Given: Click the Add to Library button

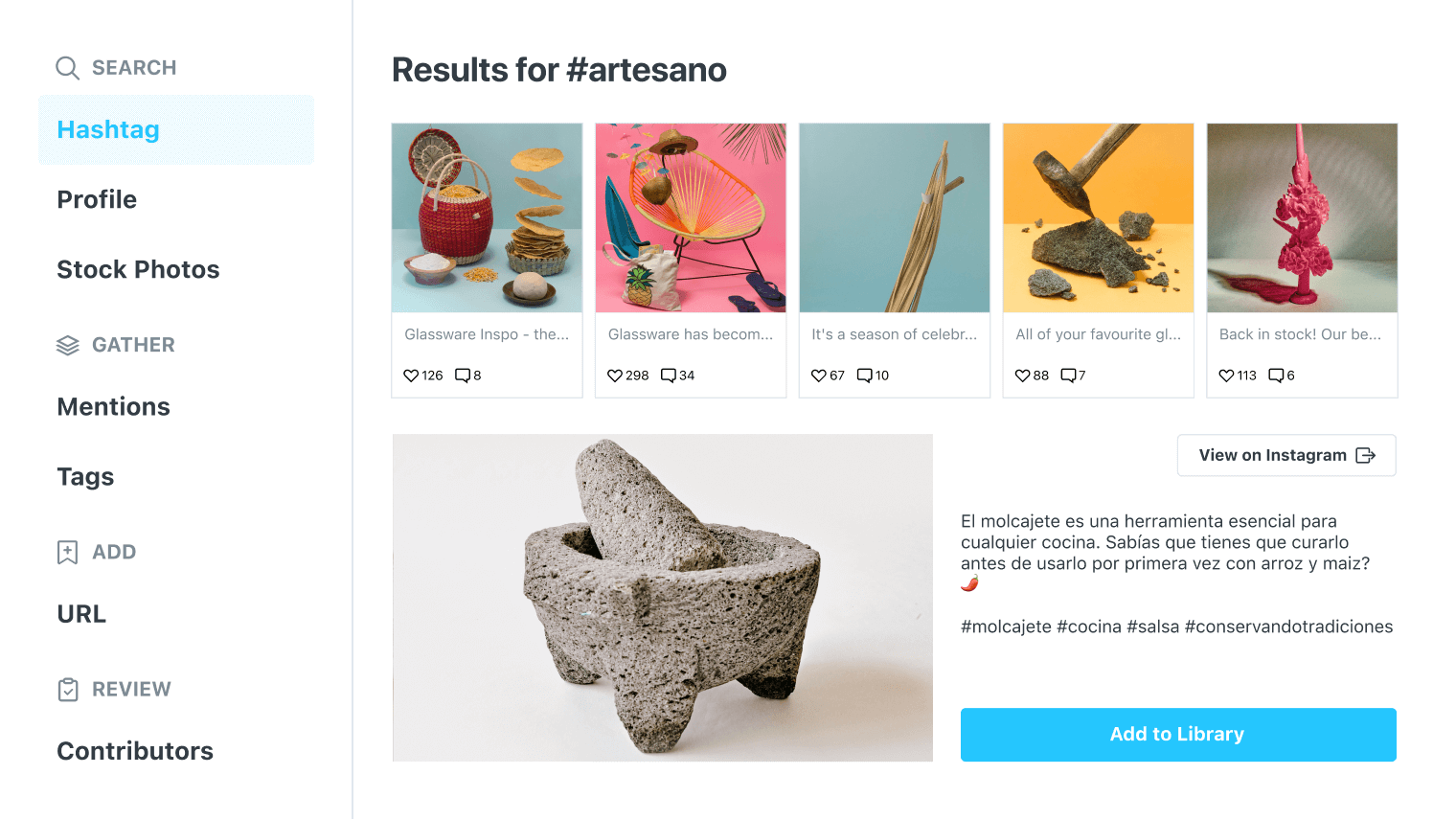Looking at the screenshot, I should pos(1178,735).
